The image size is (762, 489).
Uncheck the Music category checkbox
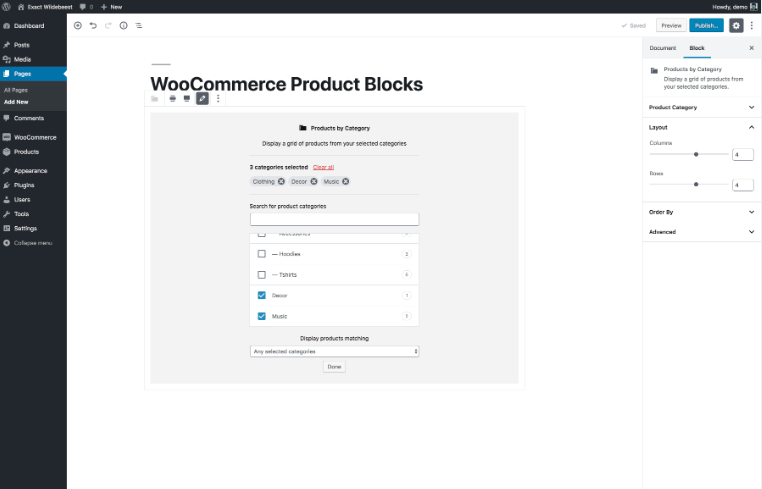pos(262,316)
